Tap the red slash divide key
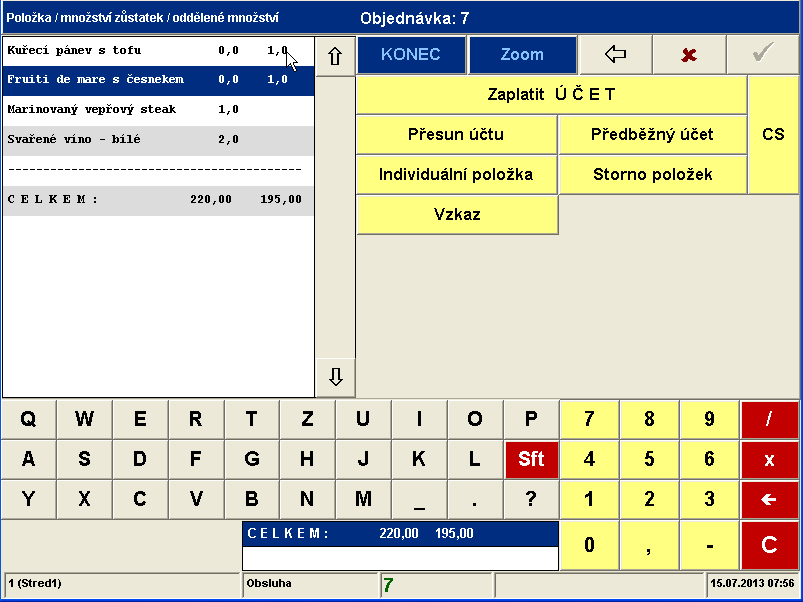 click(769, 419)
